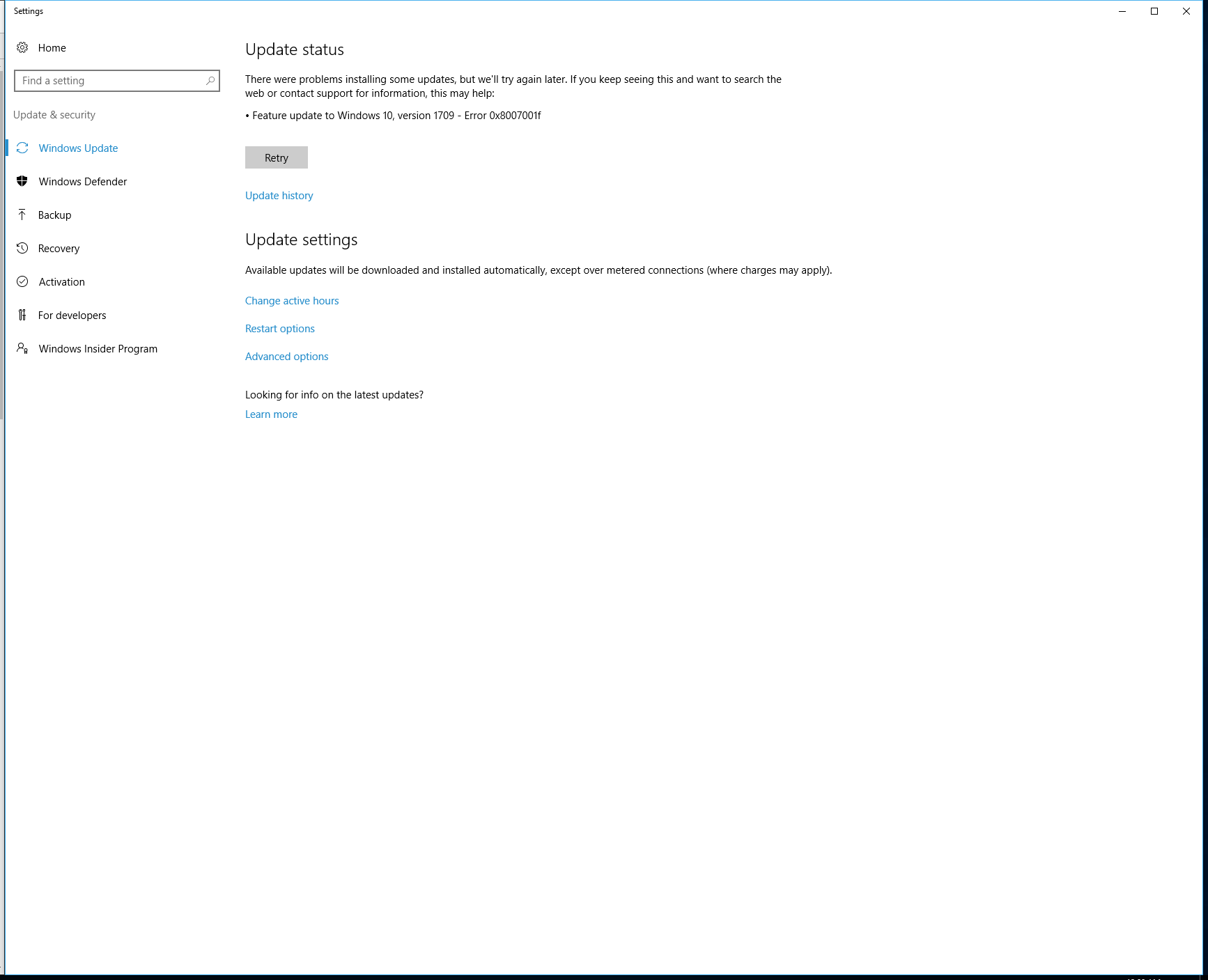Focus the Find a setting search box
This screenshot has height=980, width=1208.
pyautogui.click(x=117, y=81)
